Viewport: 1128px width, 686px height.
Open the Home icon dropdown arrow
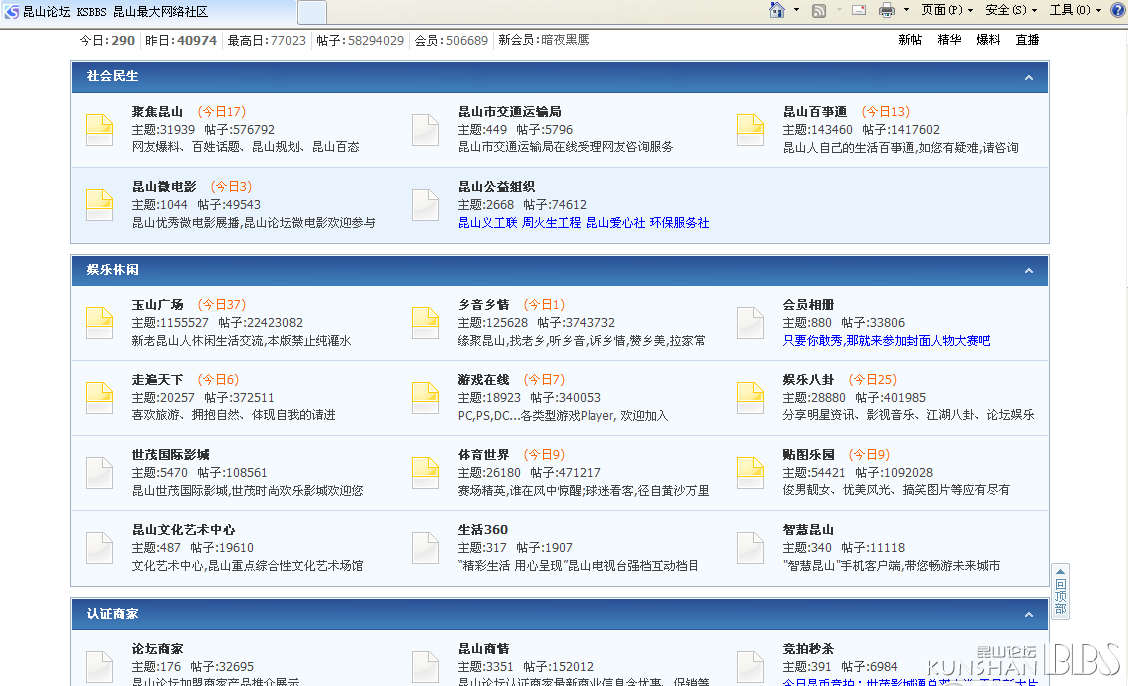pyautogui.click(x=796, y=10)
